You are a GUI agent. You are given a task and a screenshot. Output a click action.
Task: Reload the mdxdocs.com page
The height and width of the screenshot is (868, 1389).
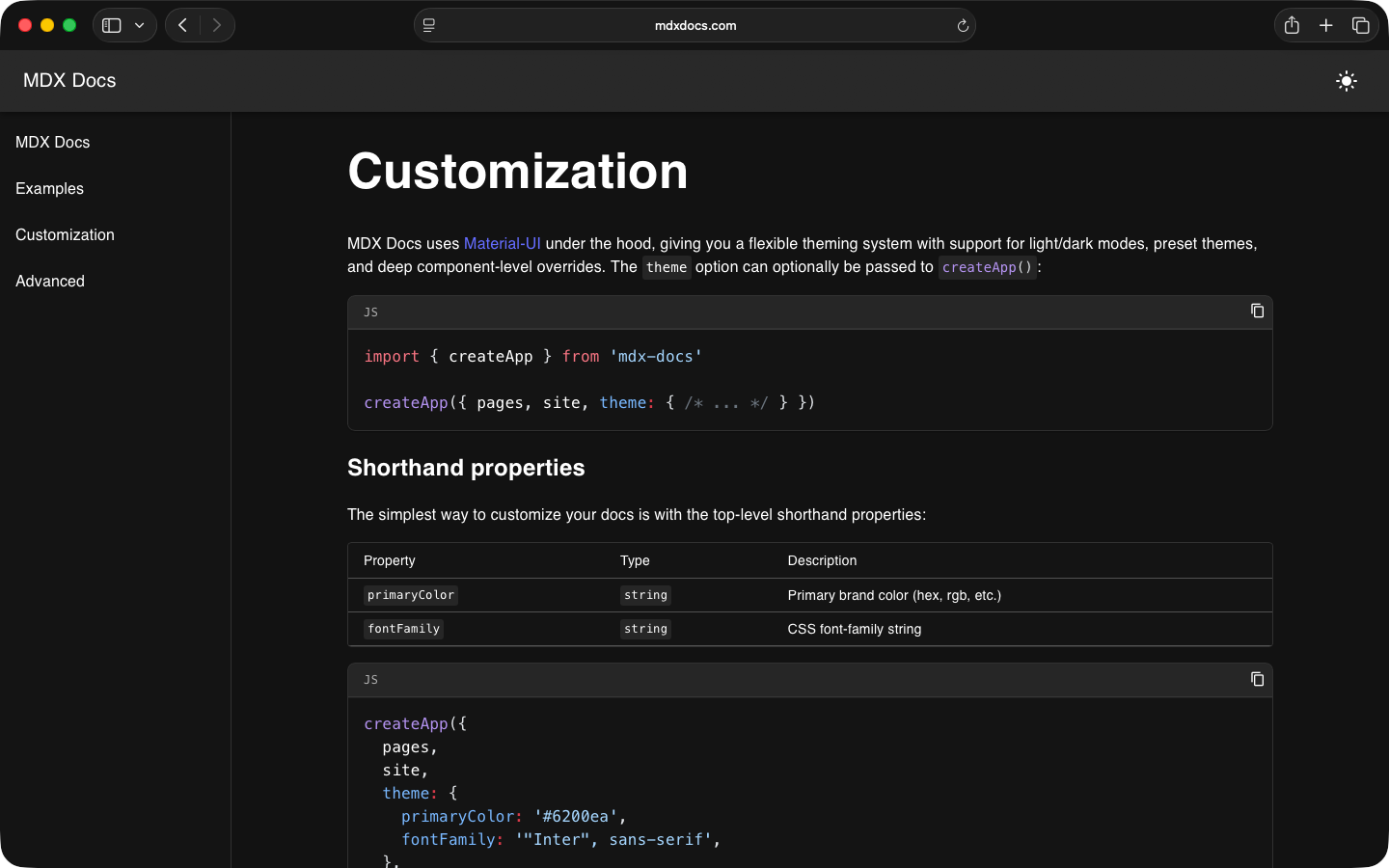coord(963,25)
